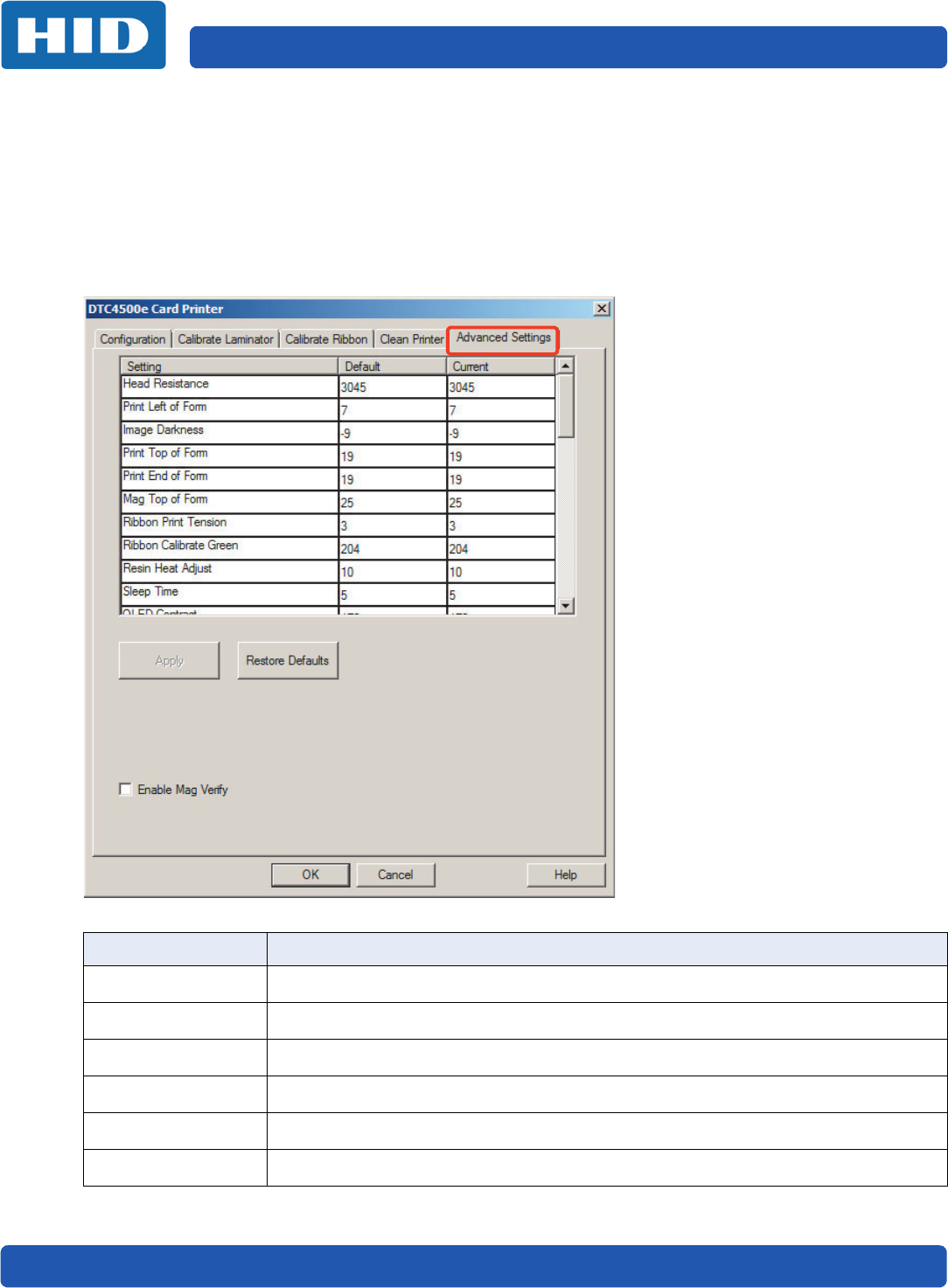
Task: Click the settings list scroll down arrow
Action: pyautogui.click(x=566, y=606)
